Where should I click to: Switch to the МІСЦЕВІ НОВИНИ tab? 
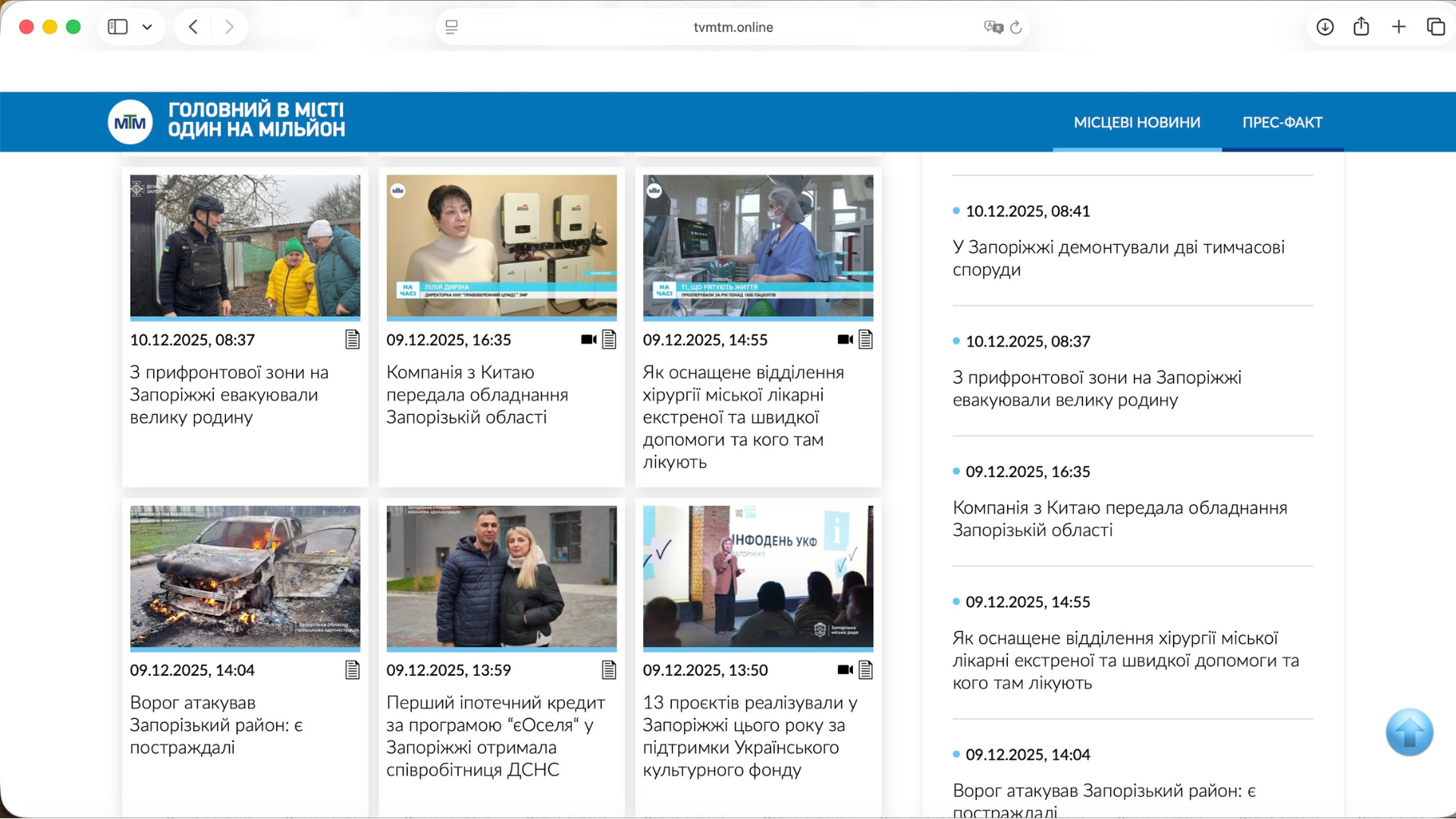[x=1137, y=121]
